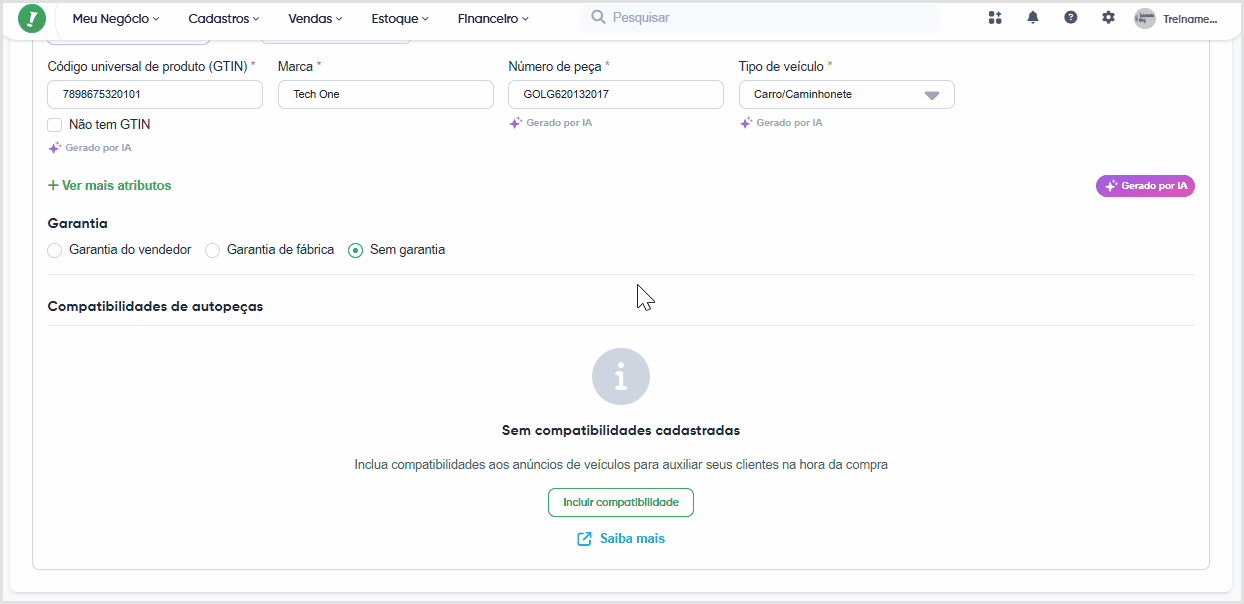The width and height of the screenshot is (1244, 604).
Task: Open the Tipo de veículo dropdown
Action: click(847, 95)
